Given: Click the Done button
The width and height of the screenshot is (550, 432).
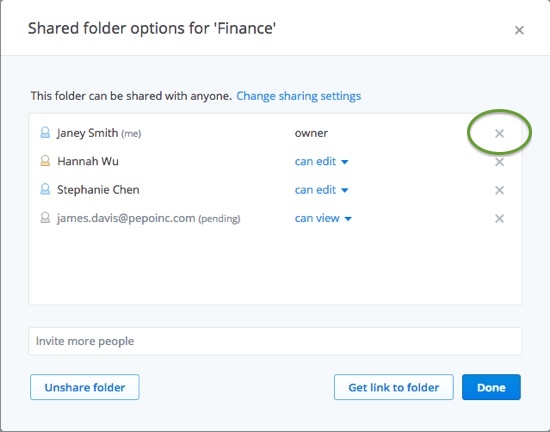Looking at the screenshot, I should pyautogui.click(x=491, y=387).
